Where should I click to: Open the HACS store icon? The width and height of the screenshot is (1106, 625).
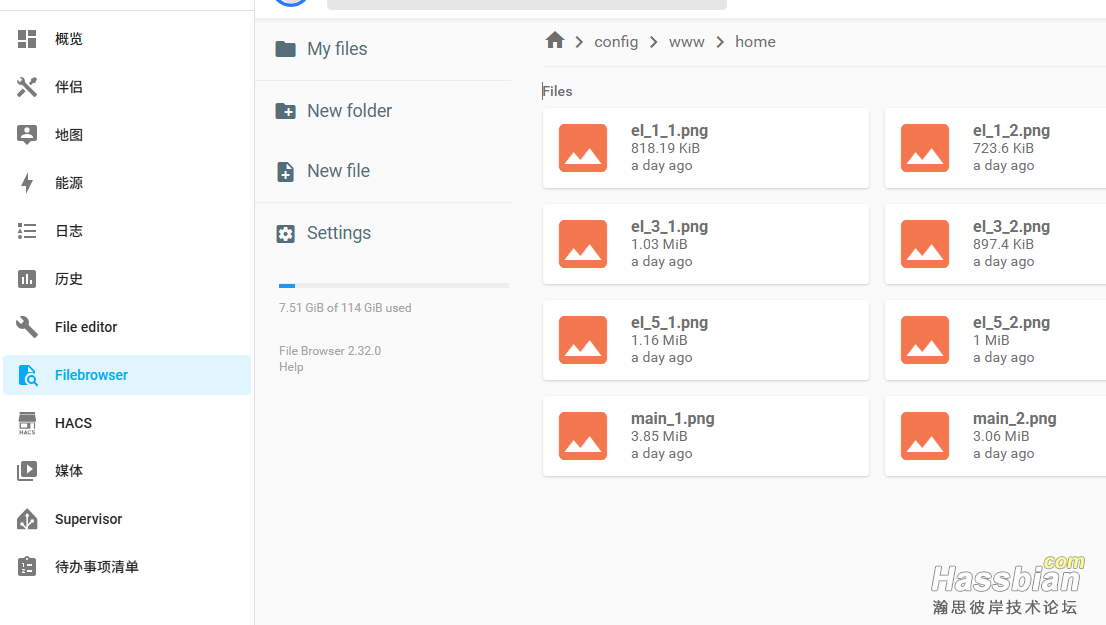point(27,423)
